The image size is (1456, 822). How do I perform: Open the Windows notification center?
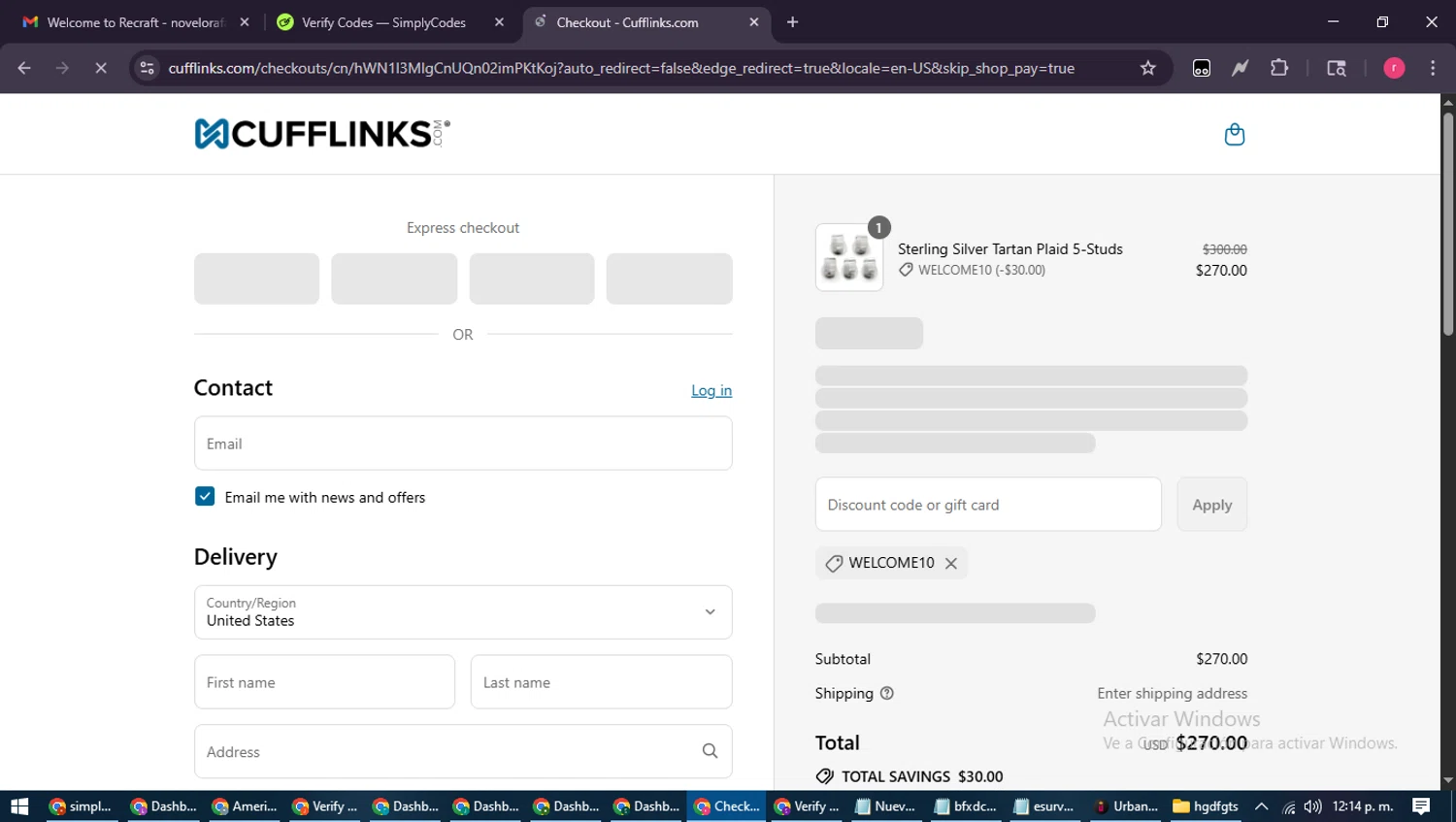click(1421, 806)
